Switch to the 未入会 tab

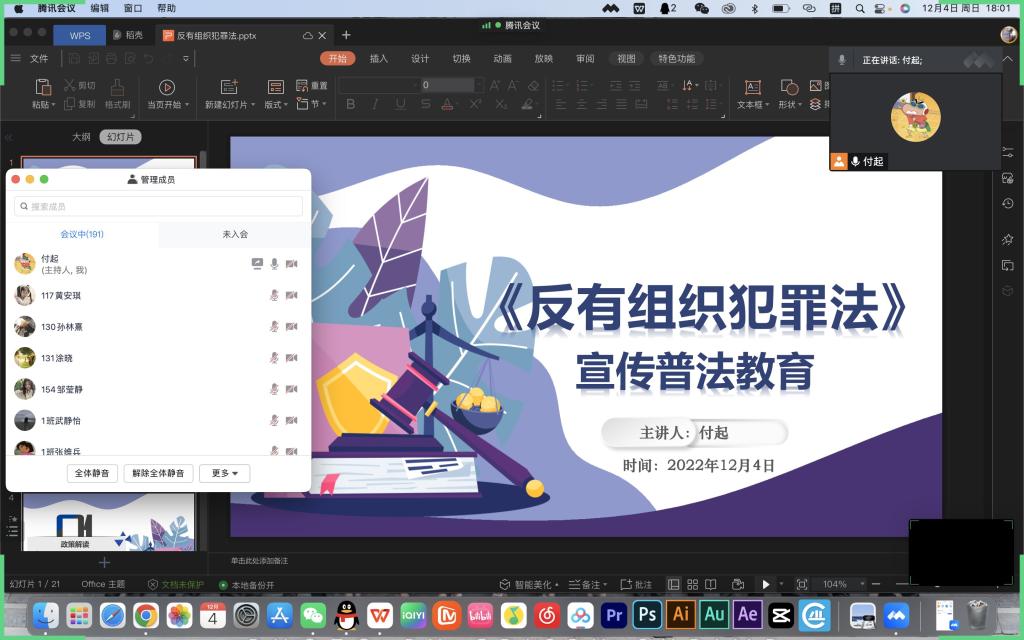(x=234, y=234)
